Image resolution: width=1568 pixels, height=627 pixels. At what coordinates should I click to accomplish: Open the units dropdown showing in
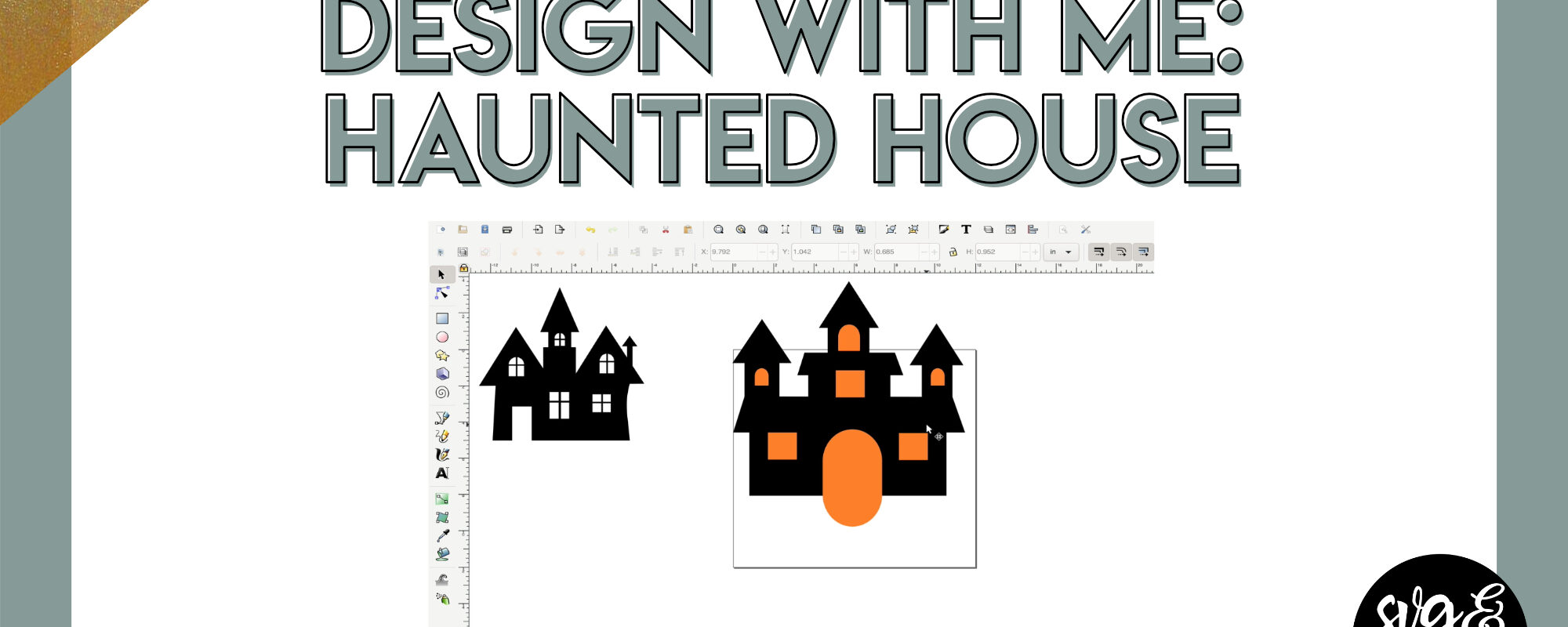click(1061, 252)
